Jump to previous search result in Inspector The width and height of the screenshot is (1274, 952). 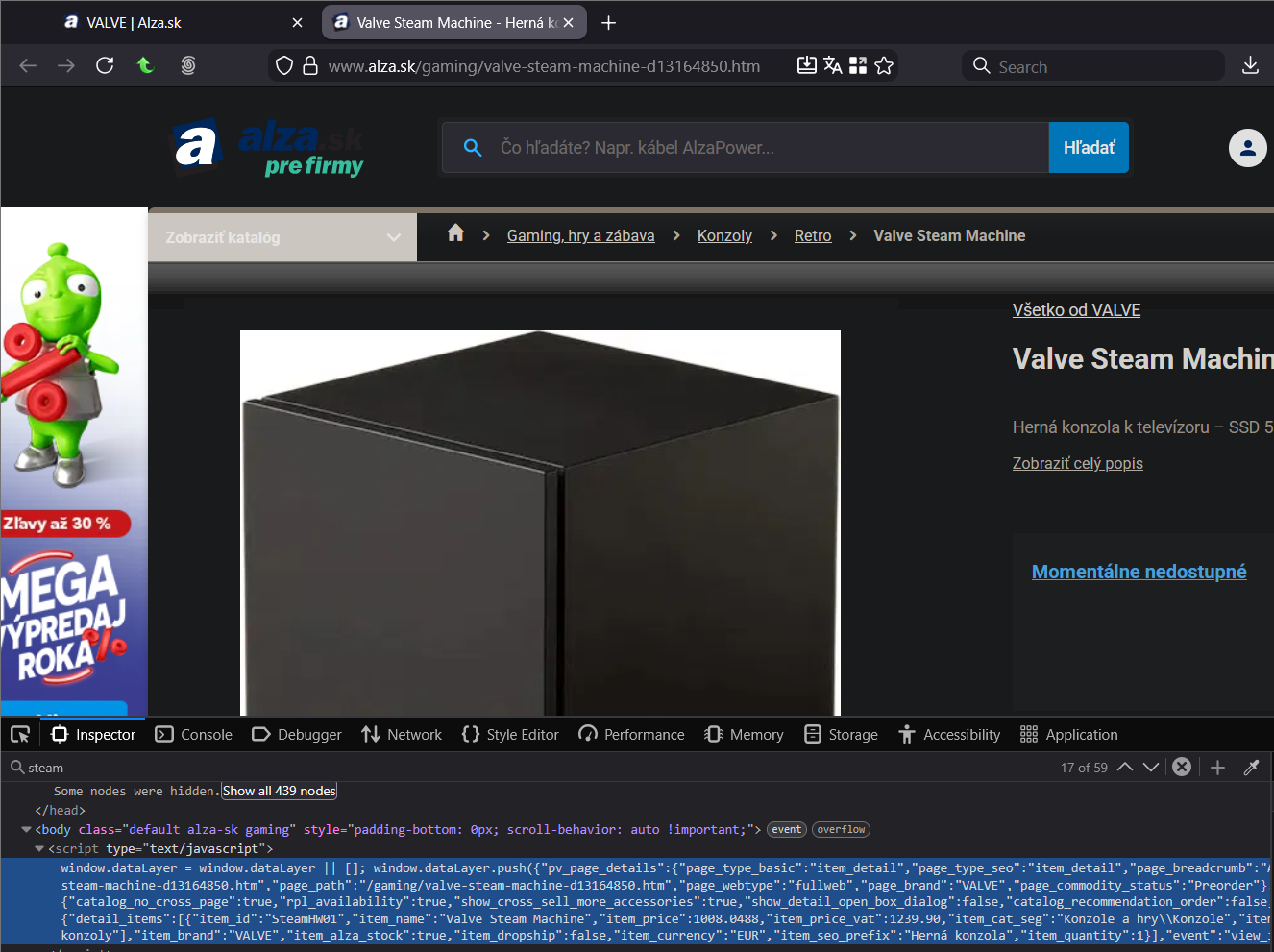pos(1125,767)
